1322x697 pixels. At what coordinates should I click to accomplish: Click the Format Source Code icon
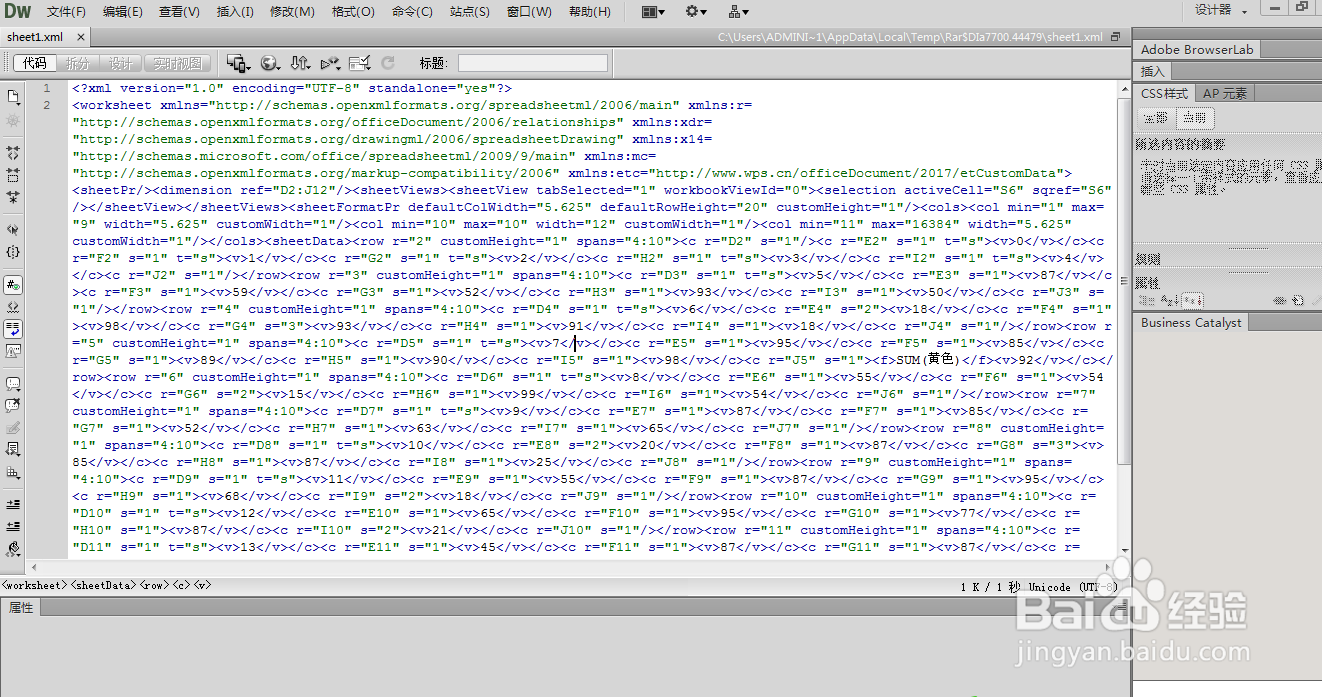tap(13, 548)
